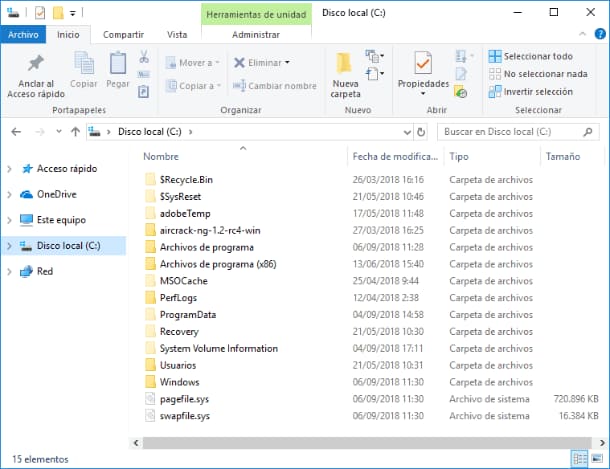Viewport: 610px width, 469px height.
Task: Click the History icon in Abrir group
Action: (461, 92)
